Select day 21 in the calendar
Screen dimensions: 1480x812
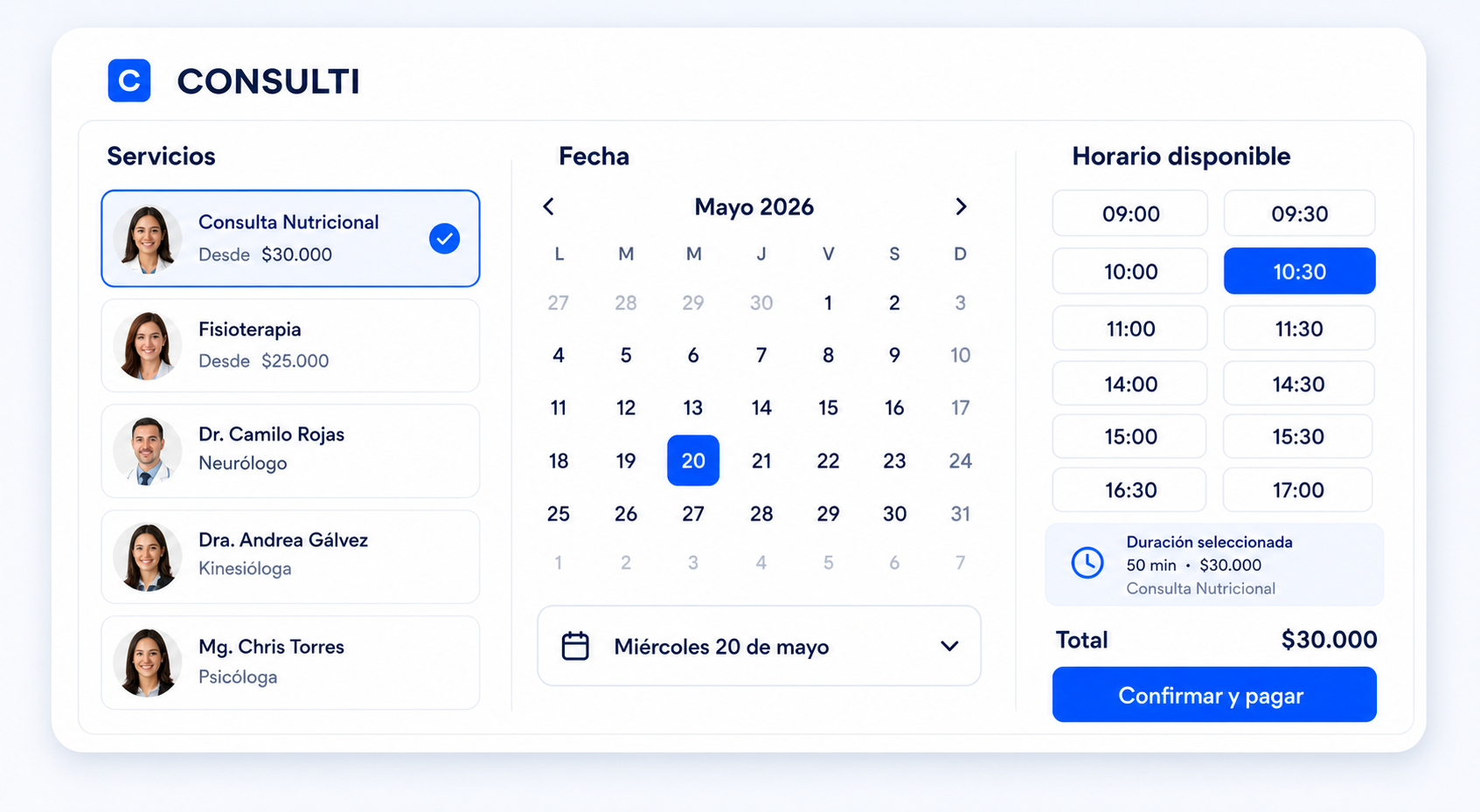coord(761,461)
